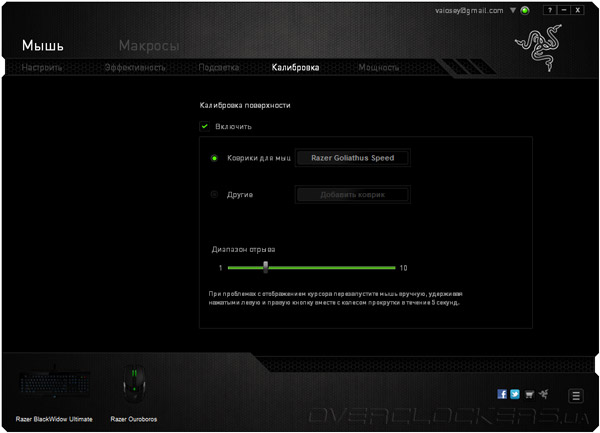Select the Razer Ouroboros mouse device
Image resolution: width=600 pixels, height=433 pixels.
[x=134, y=384]
